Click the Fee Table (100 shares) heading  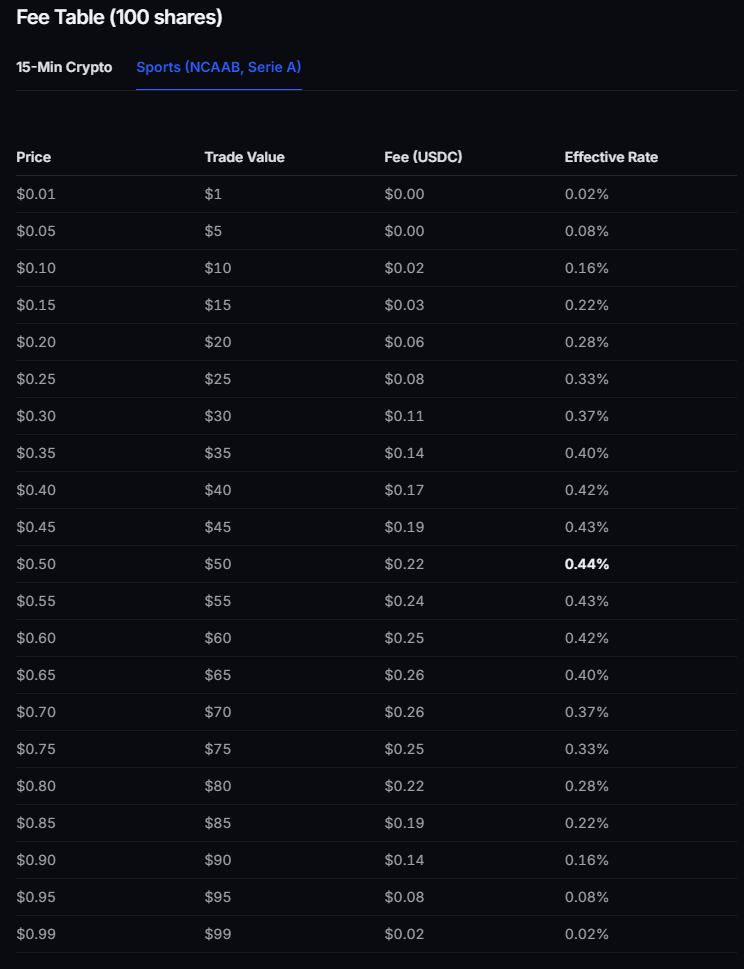(119, 17)
